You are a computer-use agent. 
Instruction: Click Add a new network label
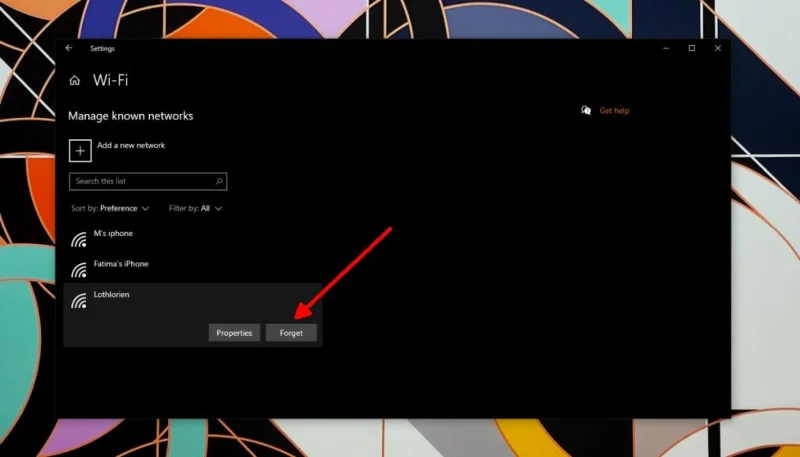(131, 145)
